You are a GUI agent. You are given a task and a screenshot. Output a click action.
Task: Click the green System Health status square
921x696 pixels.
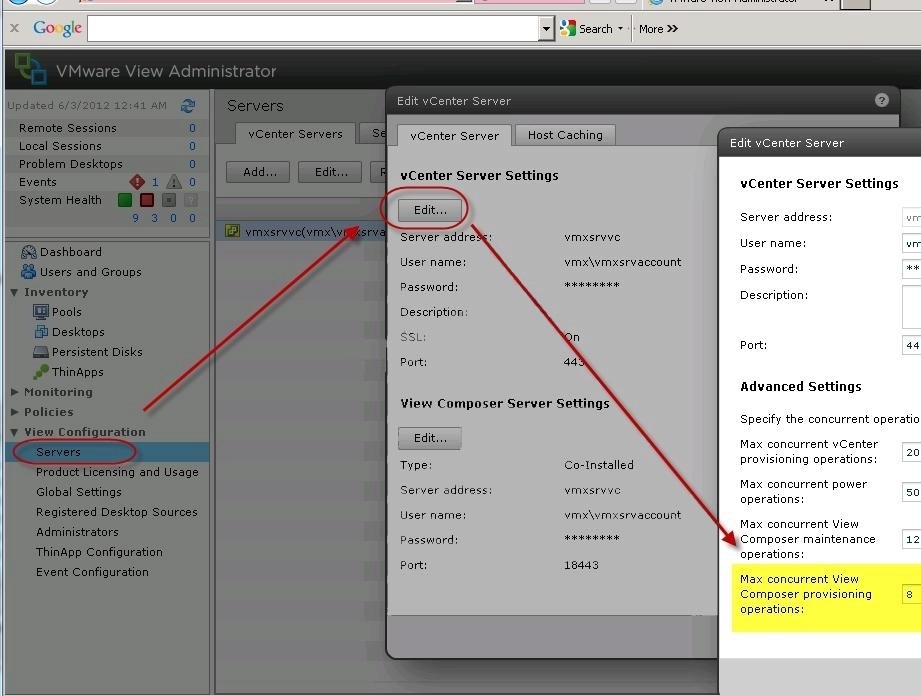(125, 200)
